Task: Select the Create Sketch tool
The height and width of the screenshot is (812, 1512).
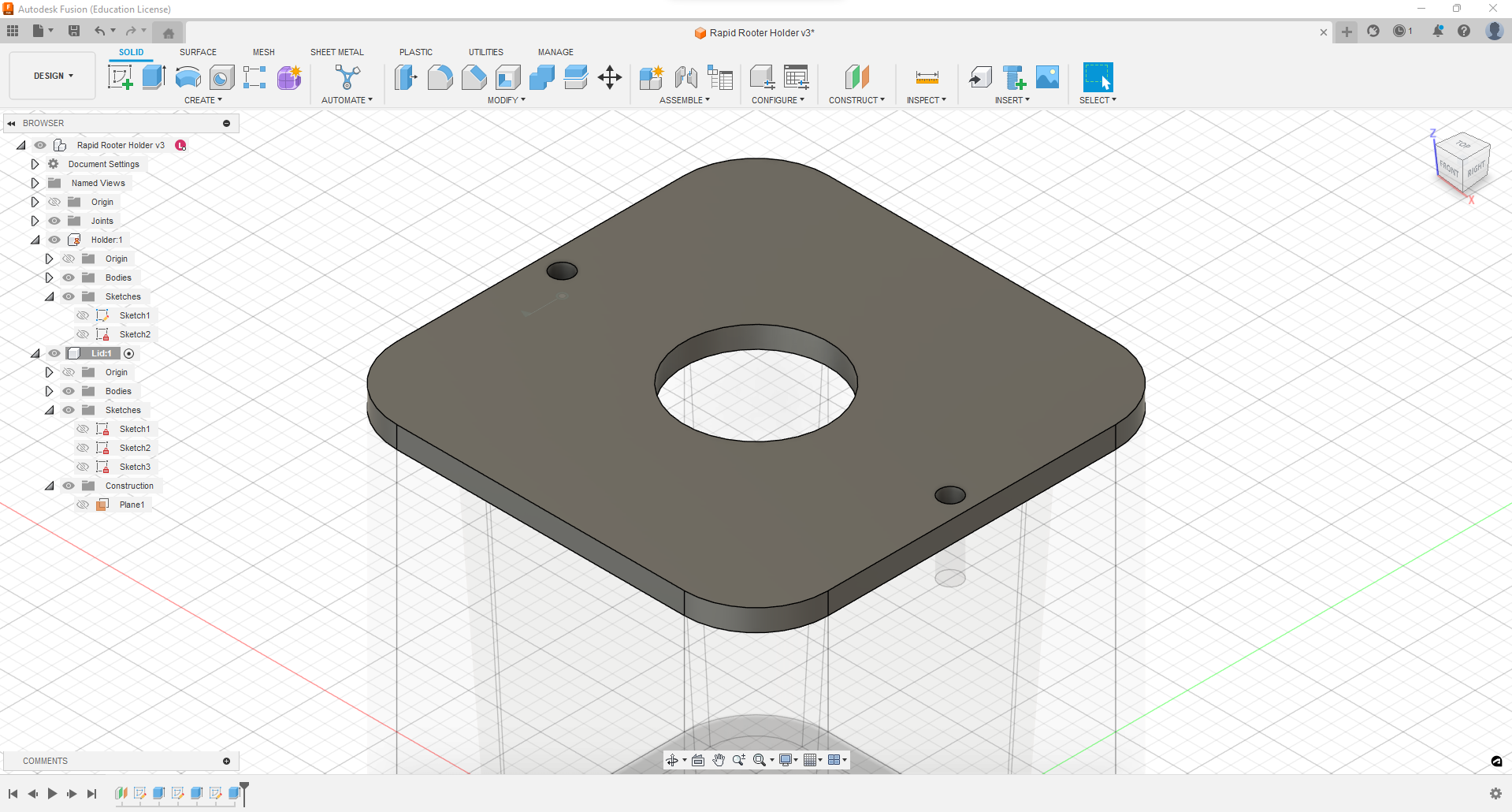Action: point(120,77)
